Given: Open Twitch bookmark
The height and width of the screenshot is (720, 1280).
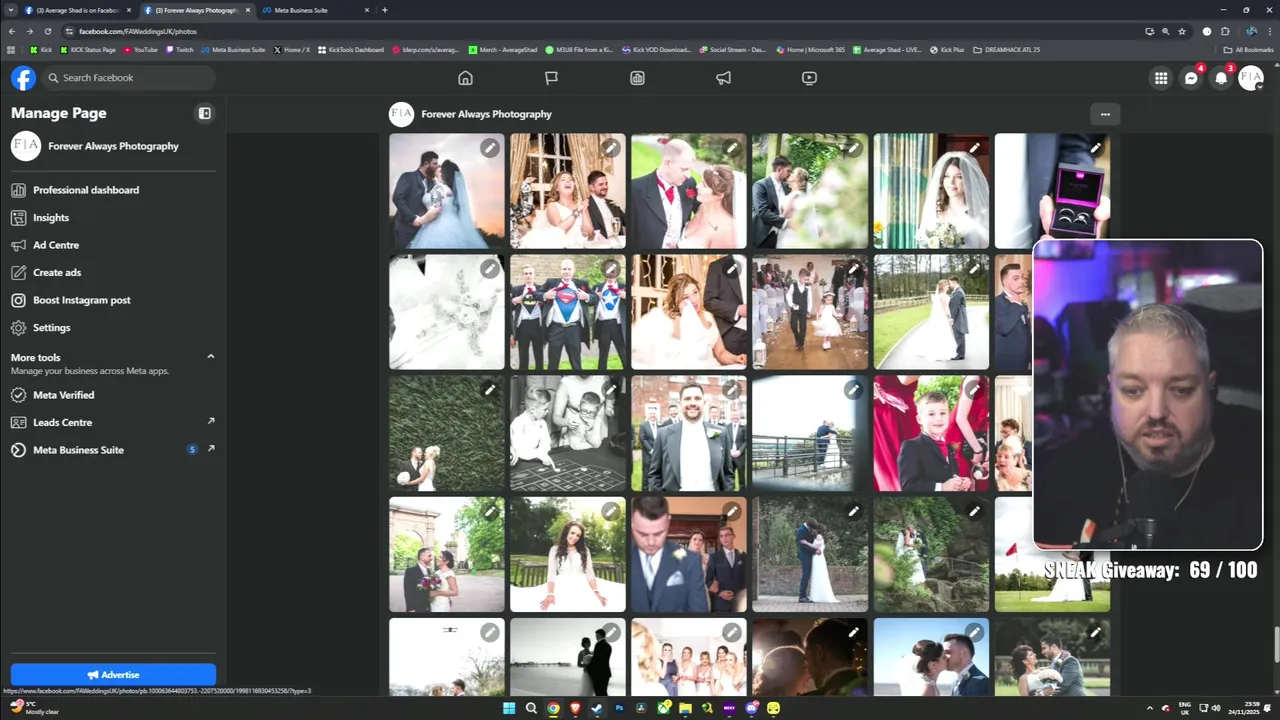Looking at the screenshot, I should coord(180,49).
